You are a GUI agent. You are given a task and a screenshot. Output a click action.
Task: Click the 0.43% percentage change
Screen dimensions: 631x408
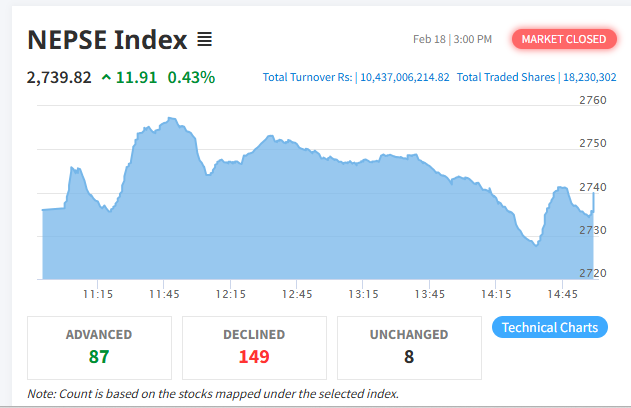tap(191, 77)
